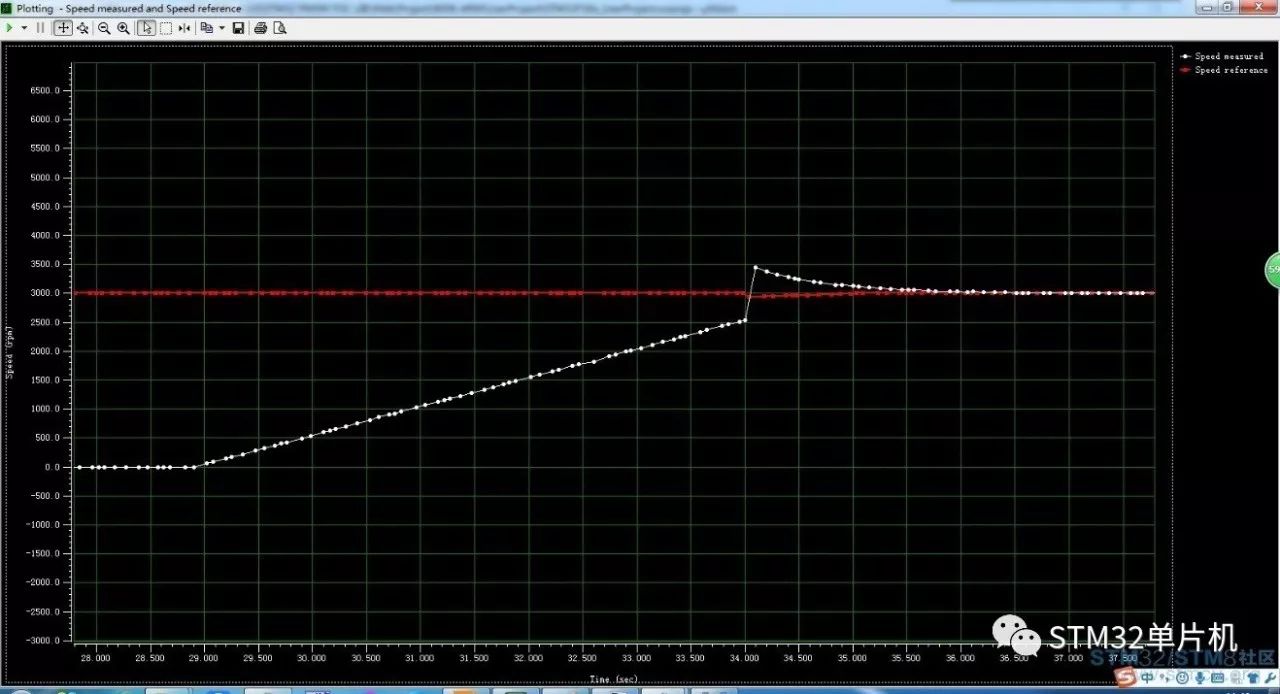Select the arrow pointer tool

[147, 28]
